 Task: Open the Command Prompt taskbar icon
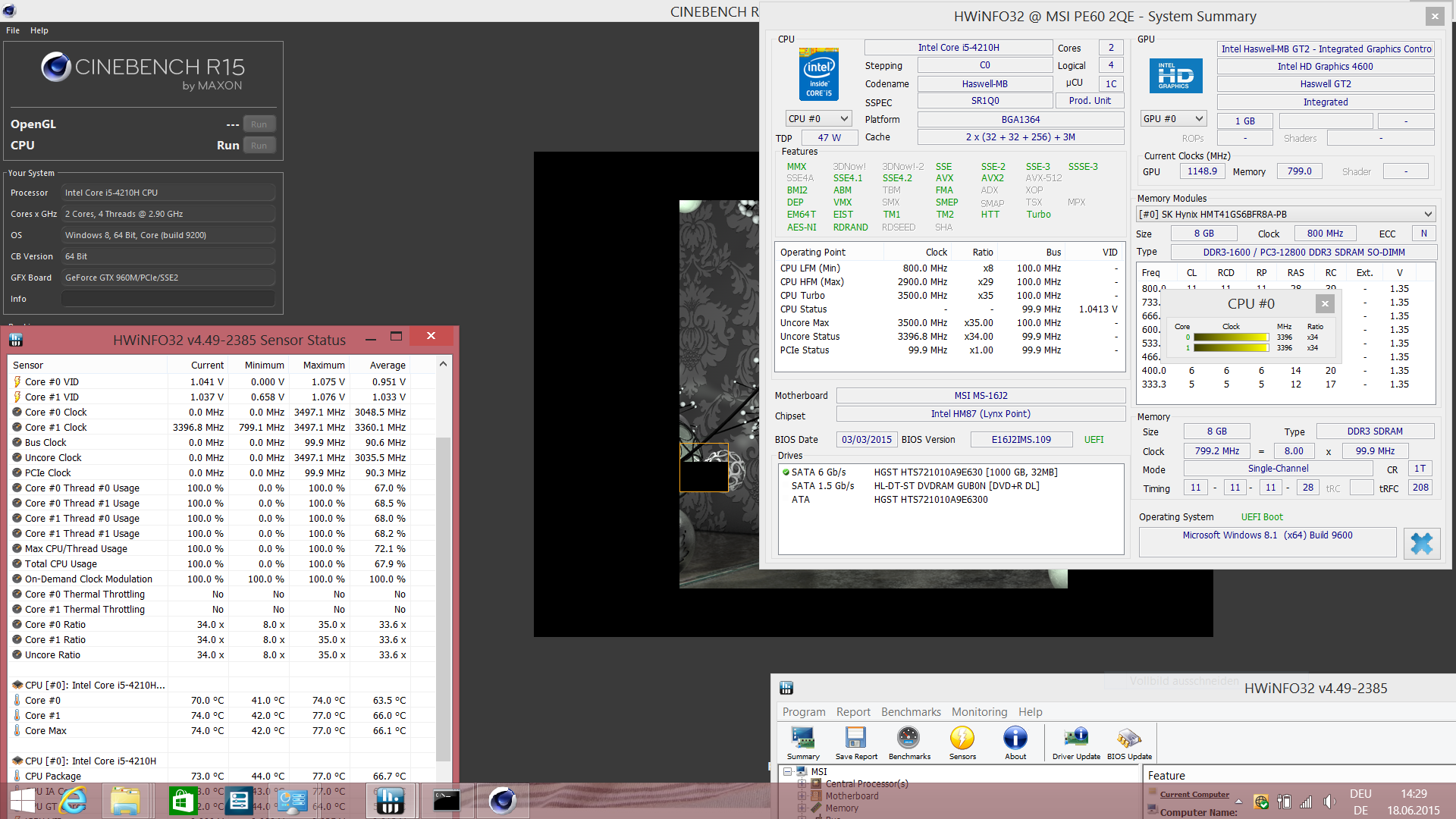coord(447,801)
